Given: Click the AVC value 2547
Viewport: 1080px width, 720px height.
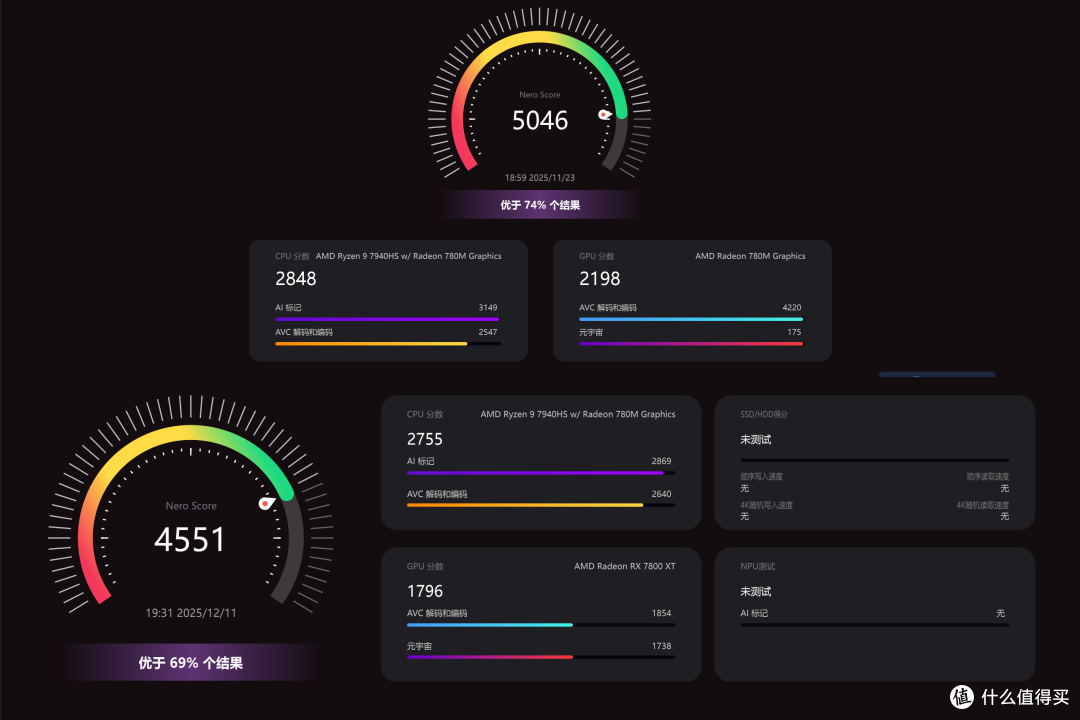Looking at the screenshot, I should click(488, 332).
